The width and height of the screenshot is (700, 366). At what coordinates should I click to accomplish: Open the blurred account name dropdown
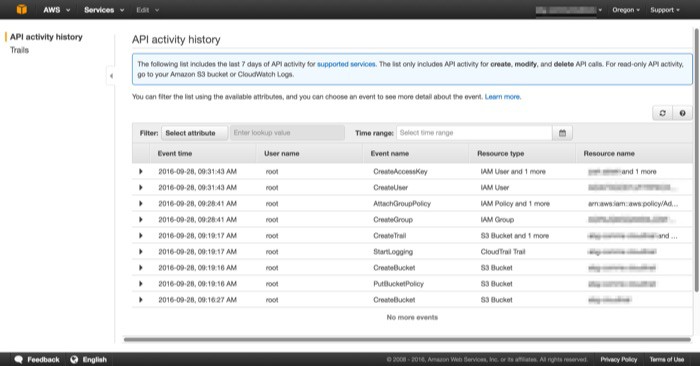(569, 10)
